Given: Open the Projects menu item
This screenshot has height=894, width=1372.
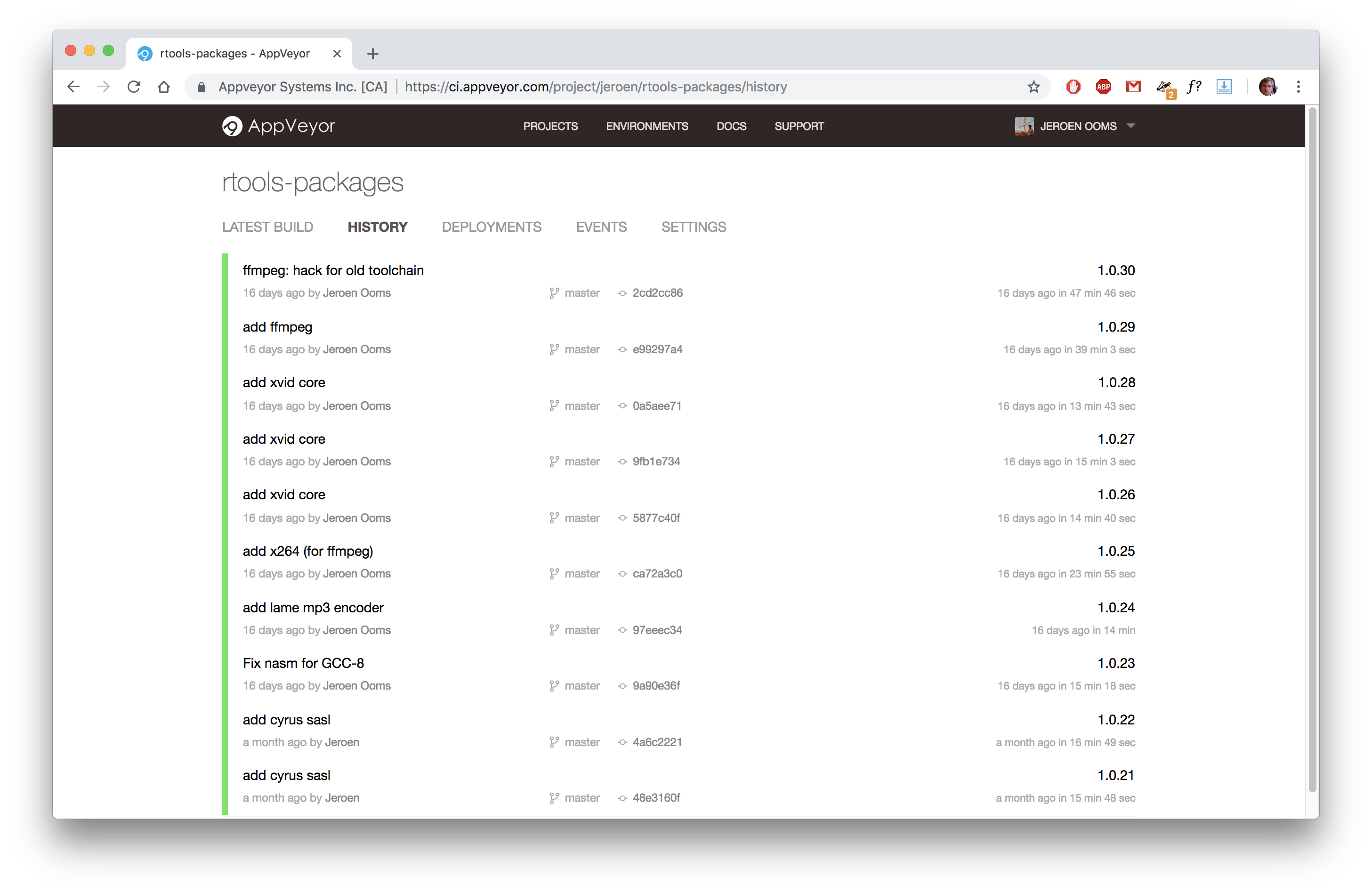Looking at the screenshot, I should (550, 126).
